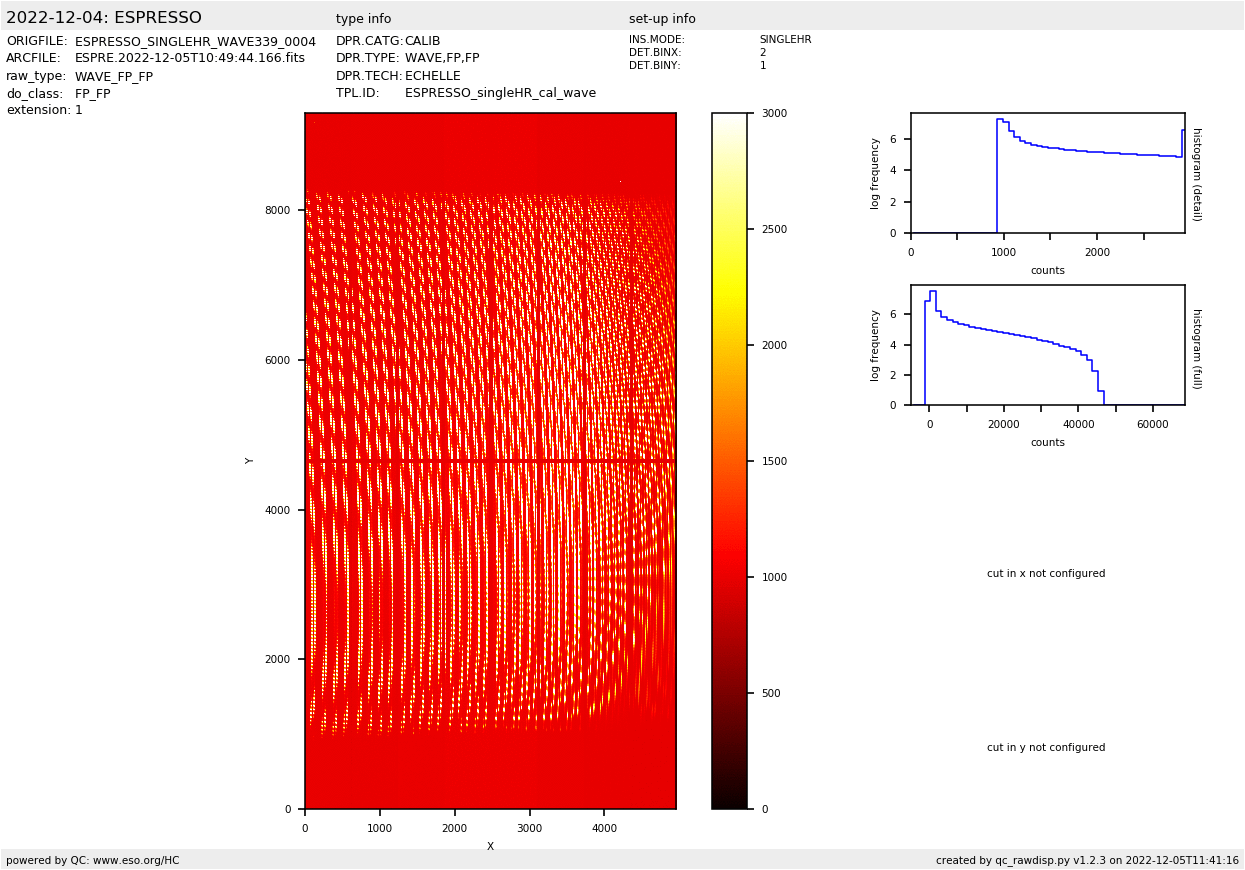Viewport: 1245px width, 870px height.
Task: Click the raw_type value WAVE_FP_FP
Action: (x=114, y=77)
